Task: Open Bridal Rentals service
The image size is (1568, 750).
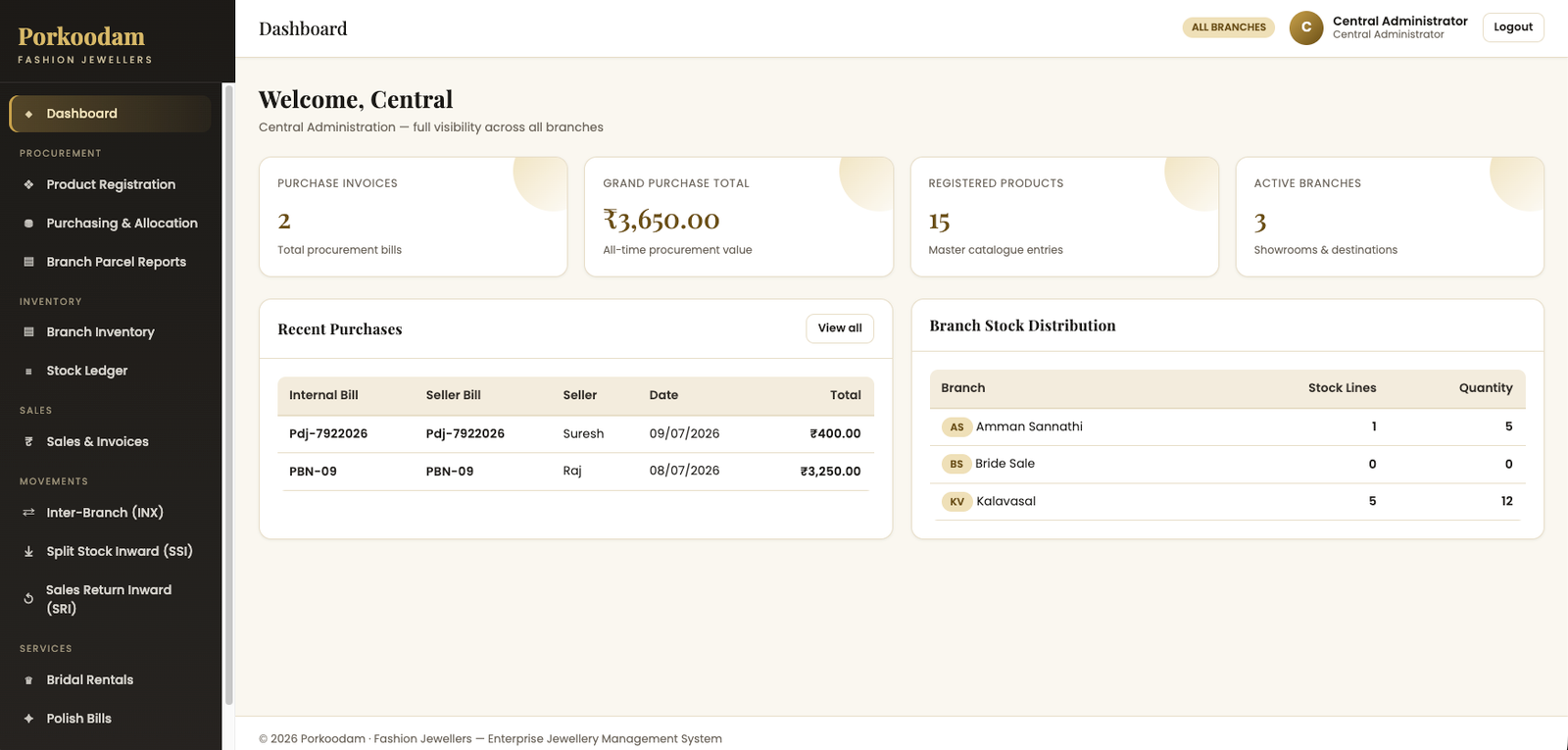Action: pos(110,679)
